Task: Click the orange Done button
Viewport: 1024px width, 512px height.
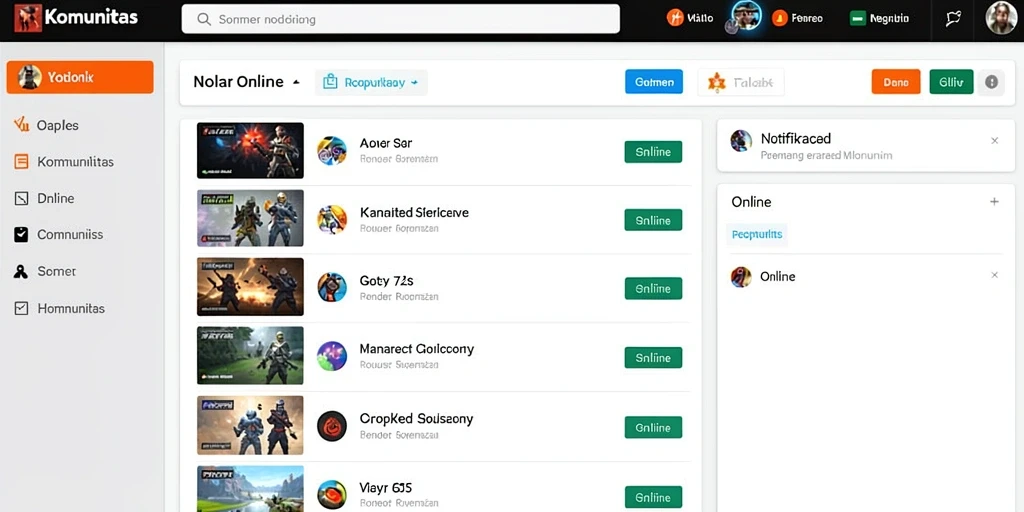Action: pos(896,82)
